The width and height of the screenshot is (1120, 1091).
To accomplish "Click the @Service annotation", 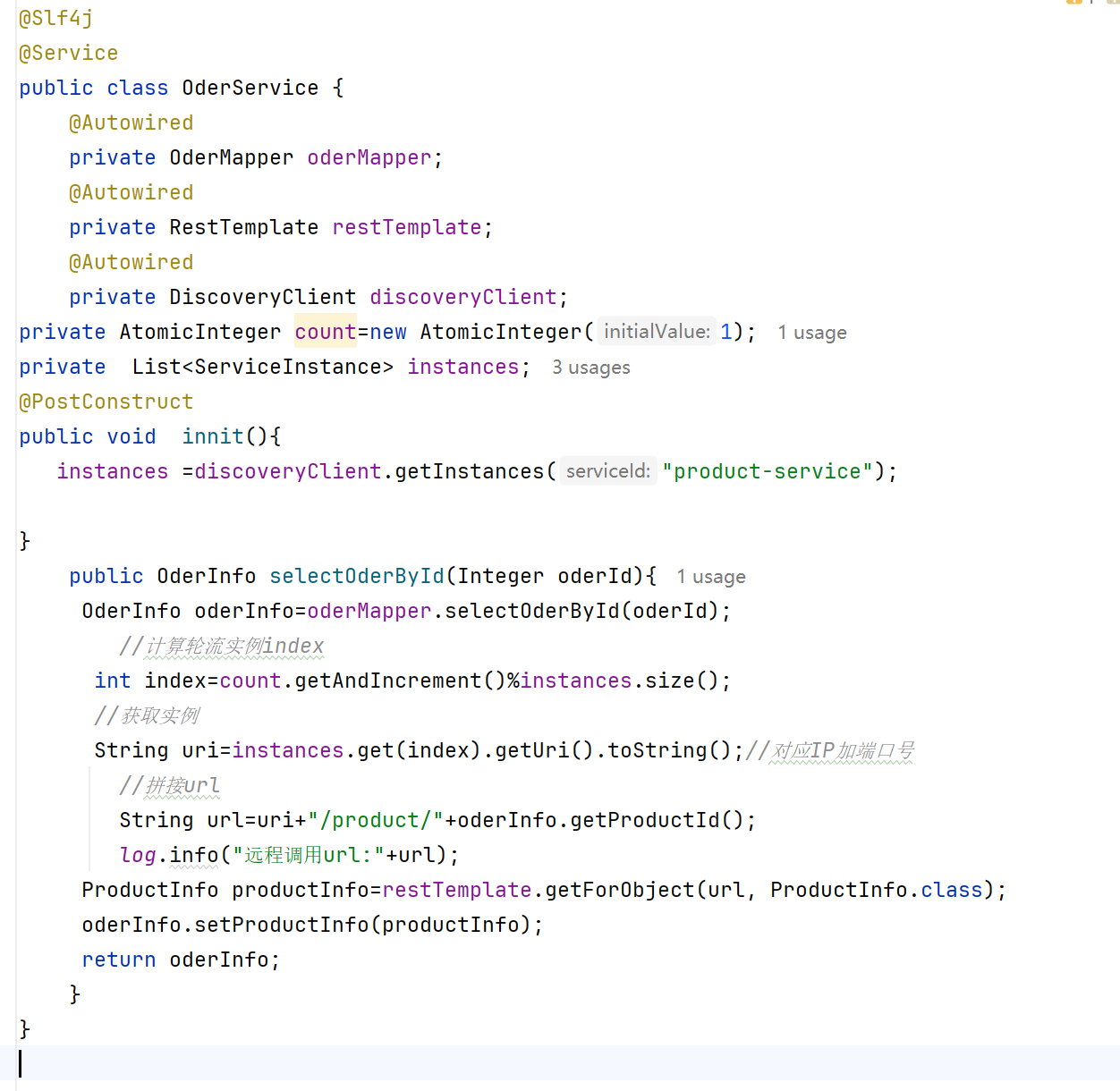I will (69, 53).
